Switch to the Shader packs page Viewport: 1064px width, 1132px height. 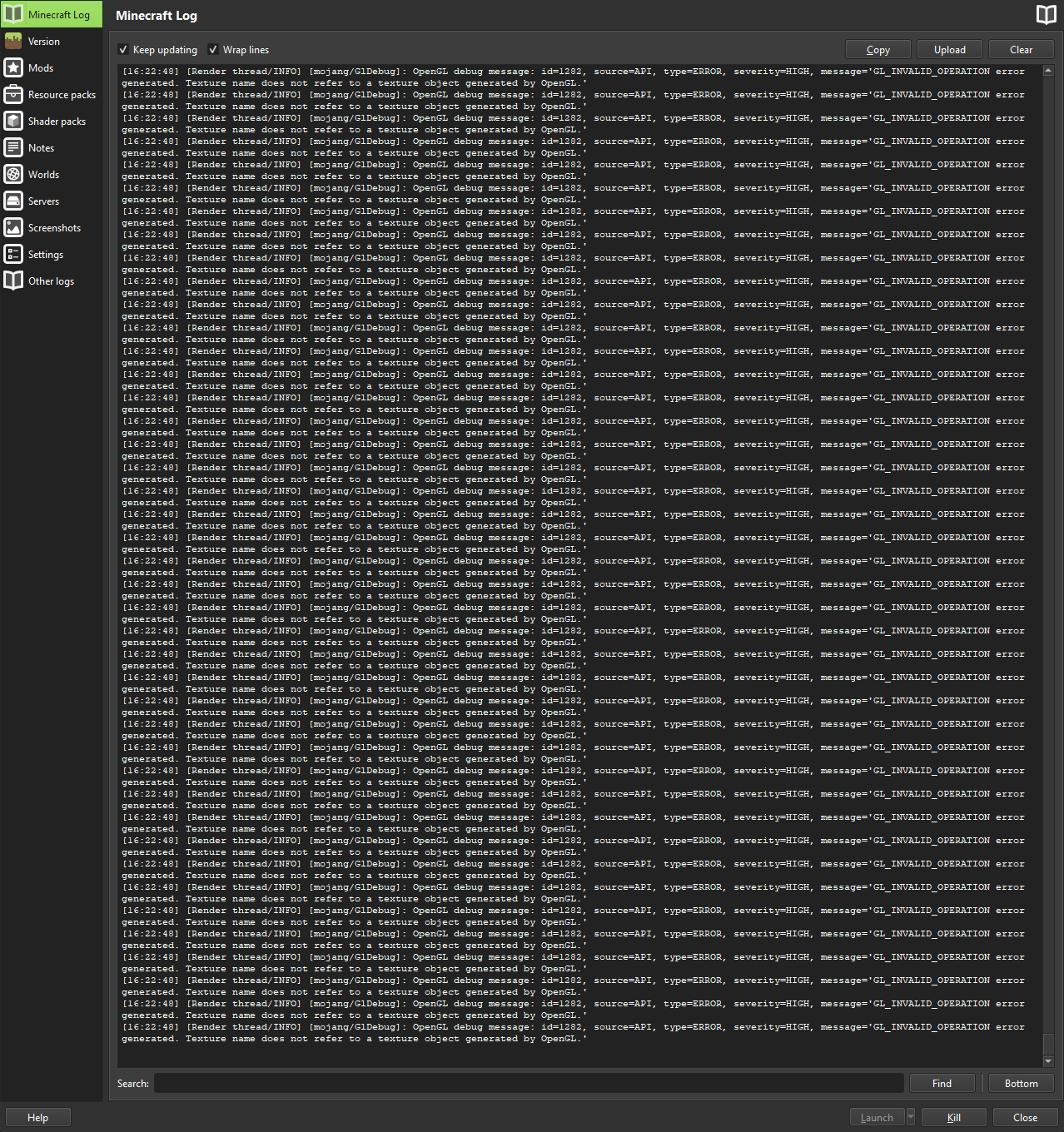52,121
